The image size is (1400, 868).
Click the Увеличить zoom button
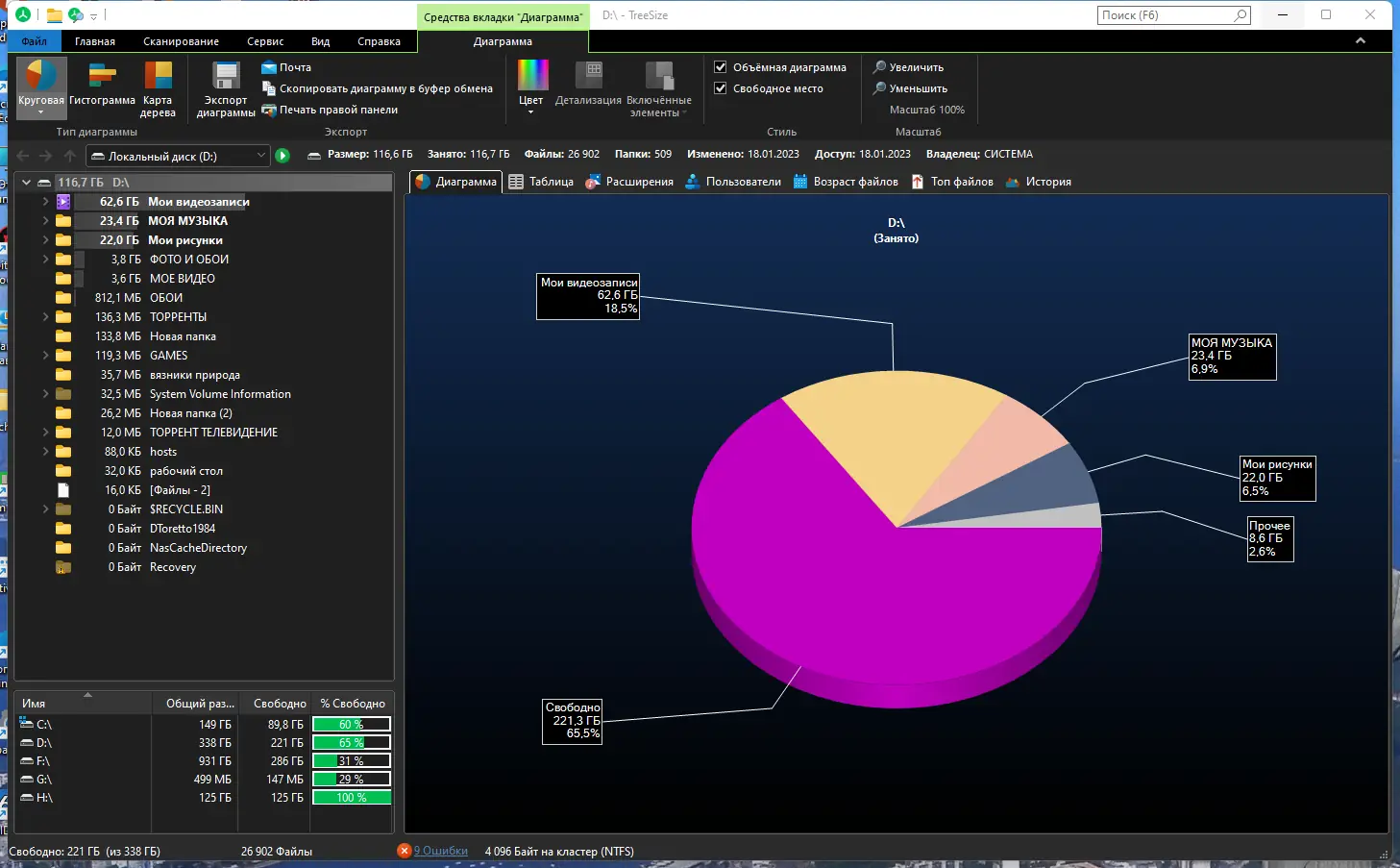(910, 66)
